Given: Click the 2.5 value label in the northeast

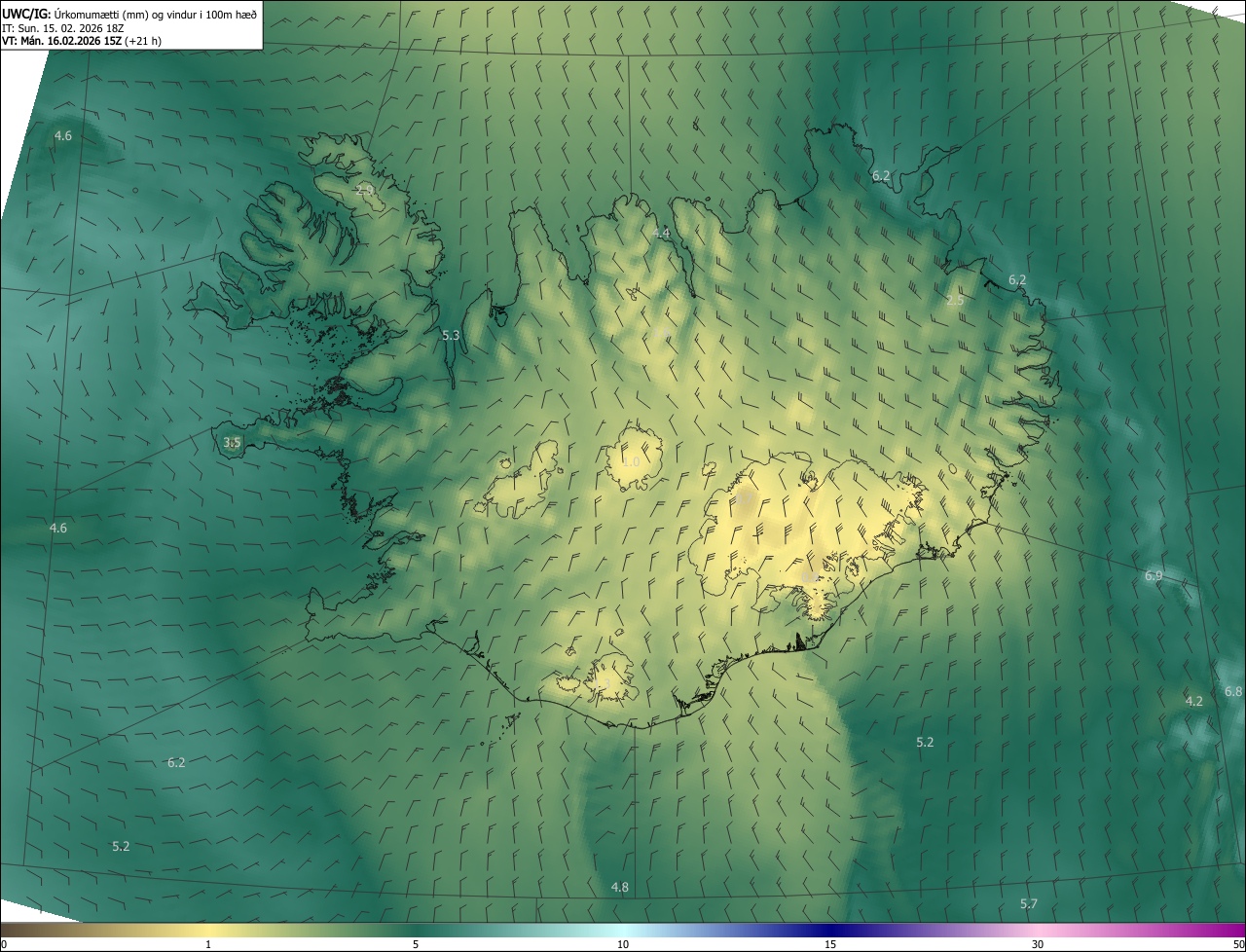Looking at the screenshot, I should [x=955, y=301].
